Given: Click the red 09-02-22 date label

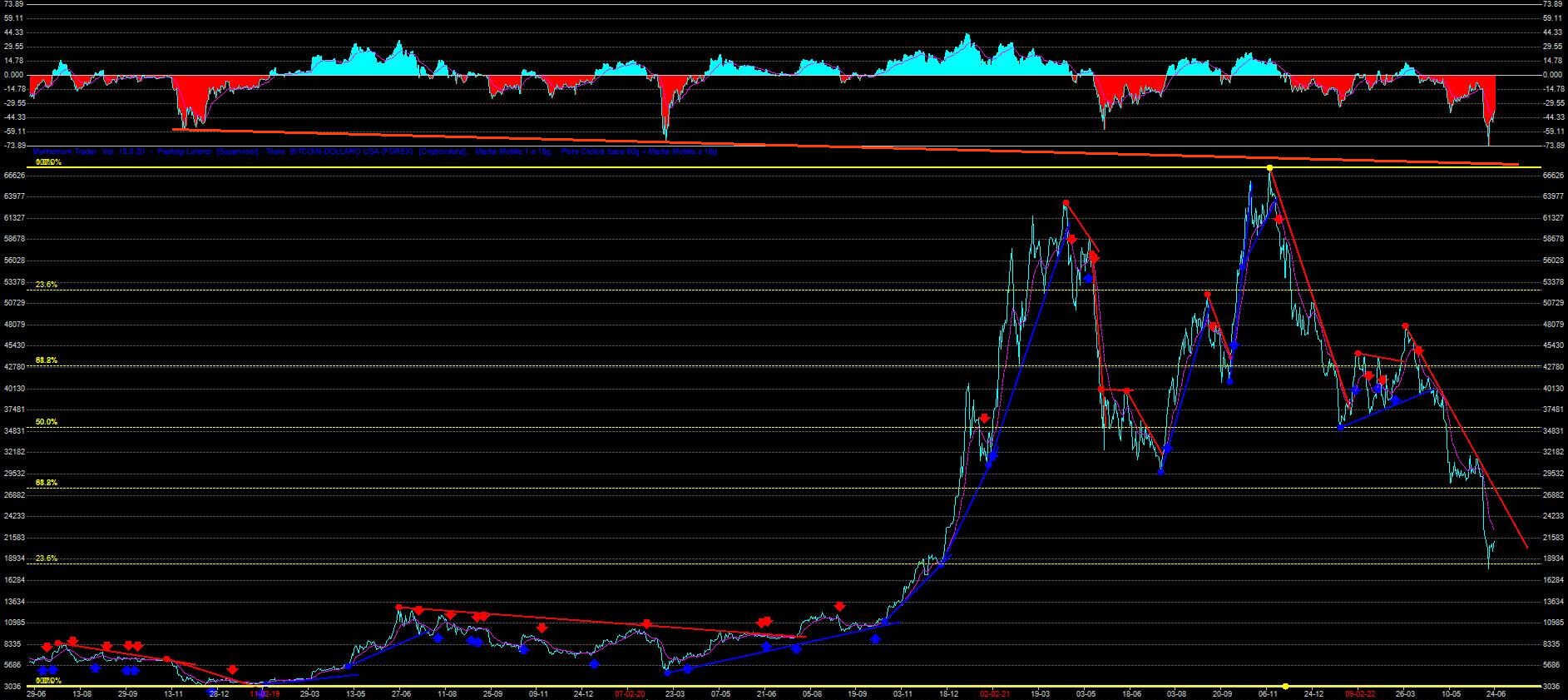Looking at the screenshot, I should click(1359, 693).
